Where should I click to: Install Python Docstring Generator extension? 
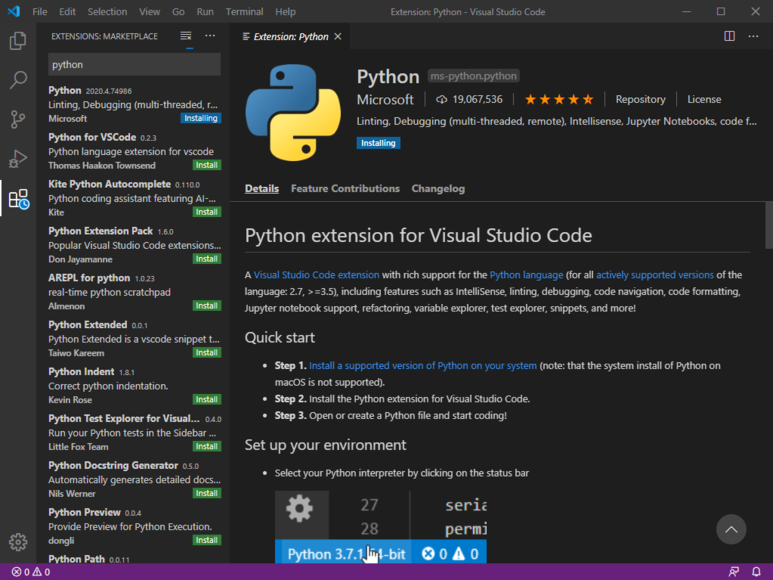click(206, 493)
